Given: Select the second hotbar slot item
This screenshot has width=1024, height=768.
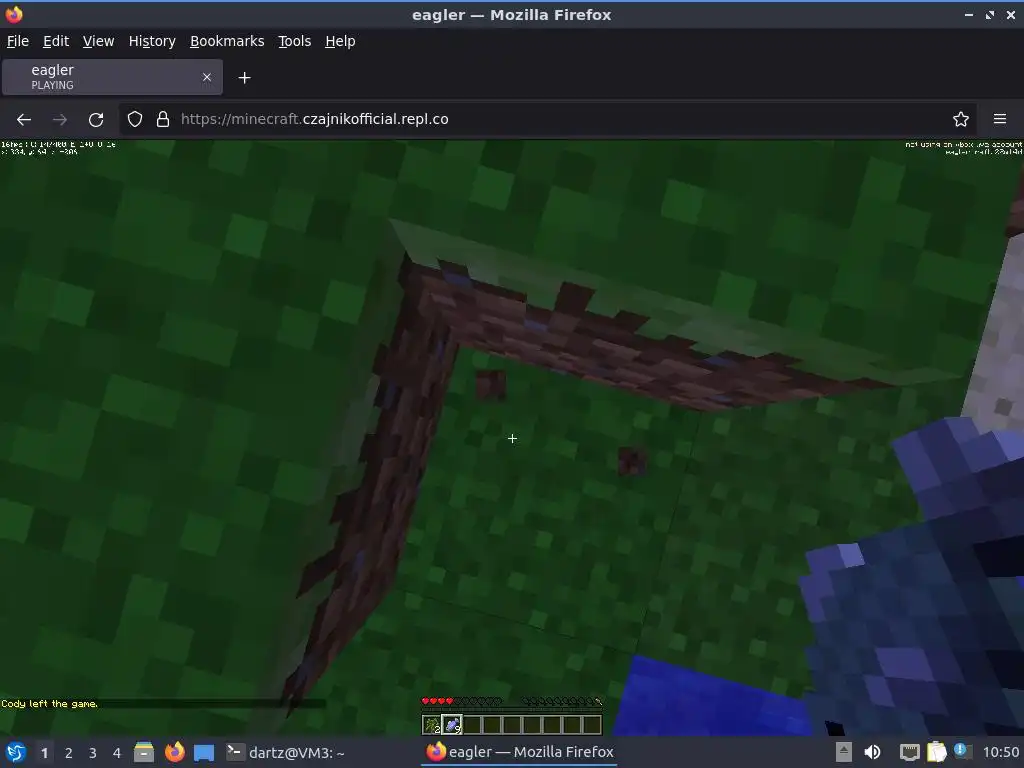Looking at the screenshot, I should 451,724.
